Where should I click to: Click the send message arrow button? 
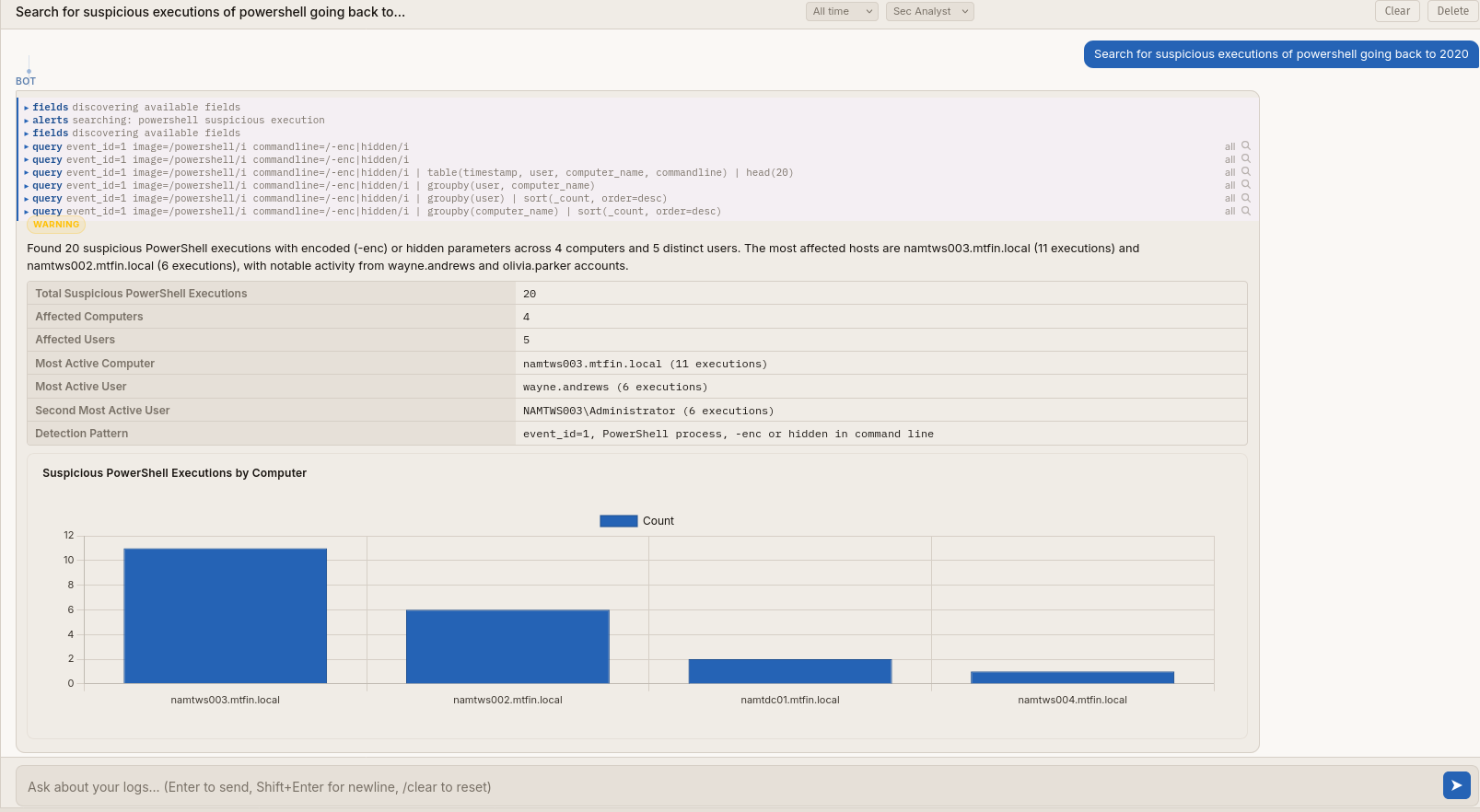point(1456,785)
